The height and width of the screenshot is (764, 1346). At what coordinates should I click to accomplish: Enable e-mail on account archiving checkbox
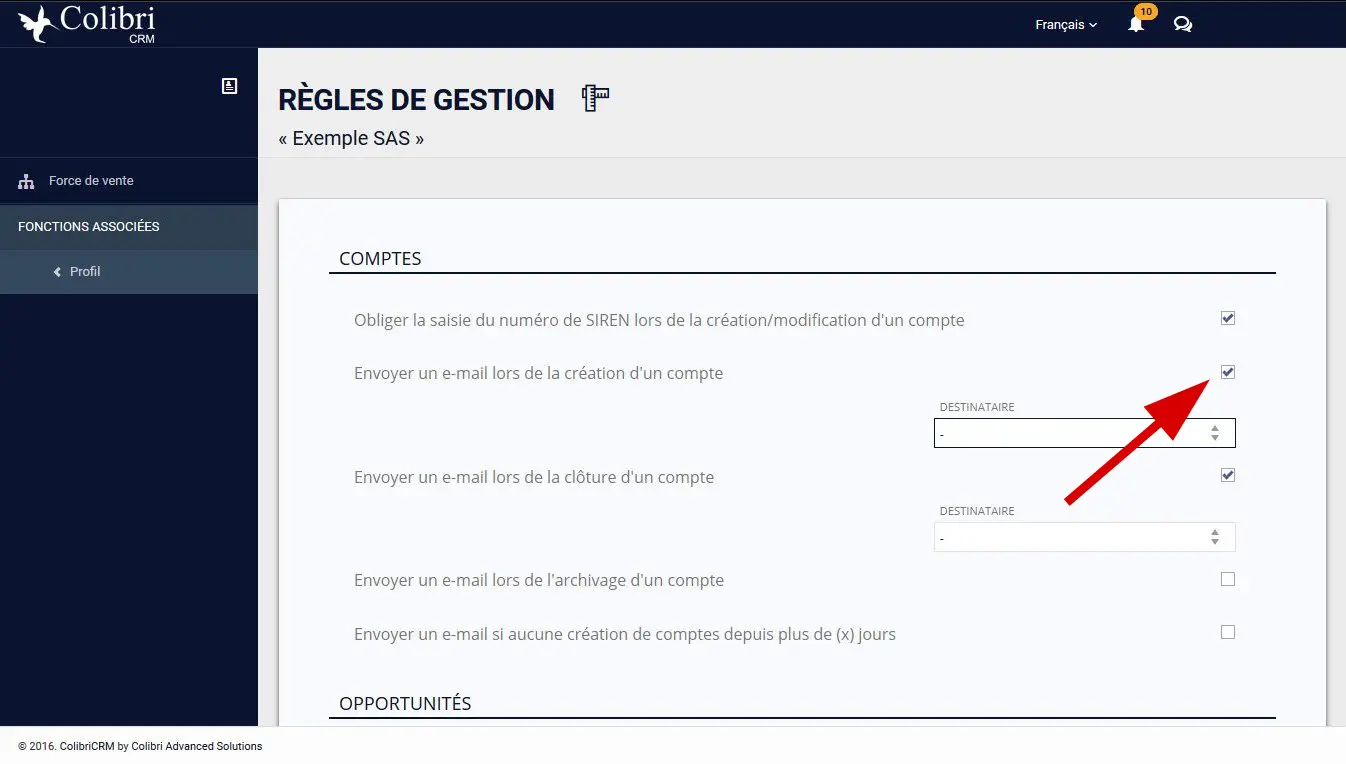[x=1228, y=579]
